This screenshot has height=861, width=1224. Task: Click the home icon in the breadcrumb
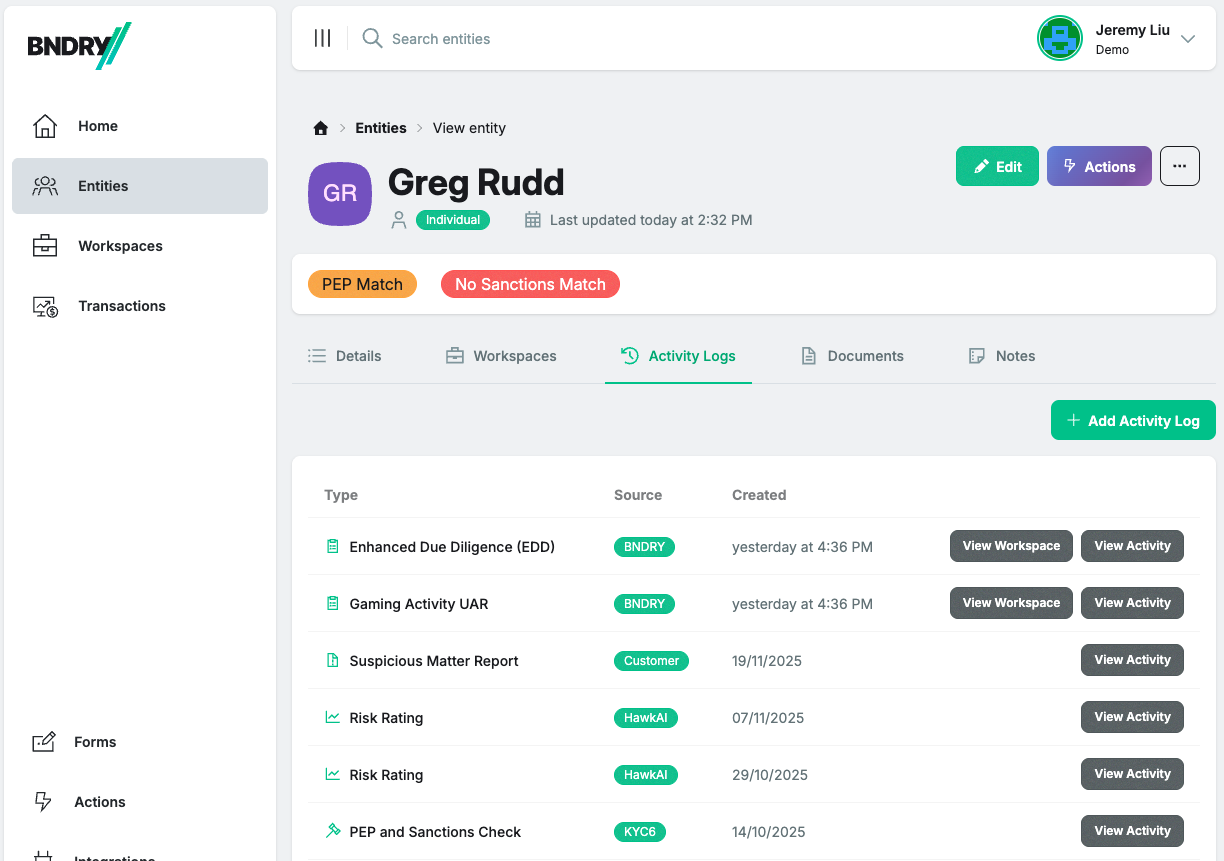(320, 128)
